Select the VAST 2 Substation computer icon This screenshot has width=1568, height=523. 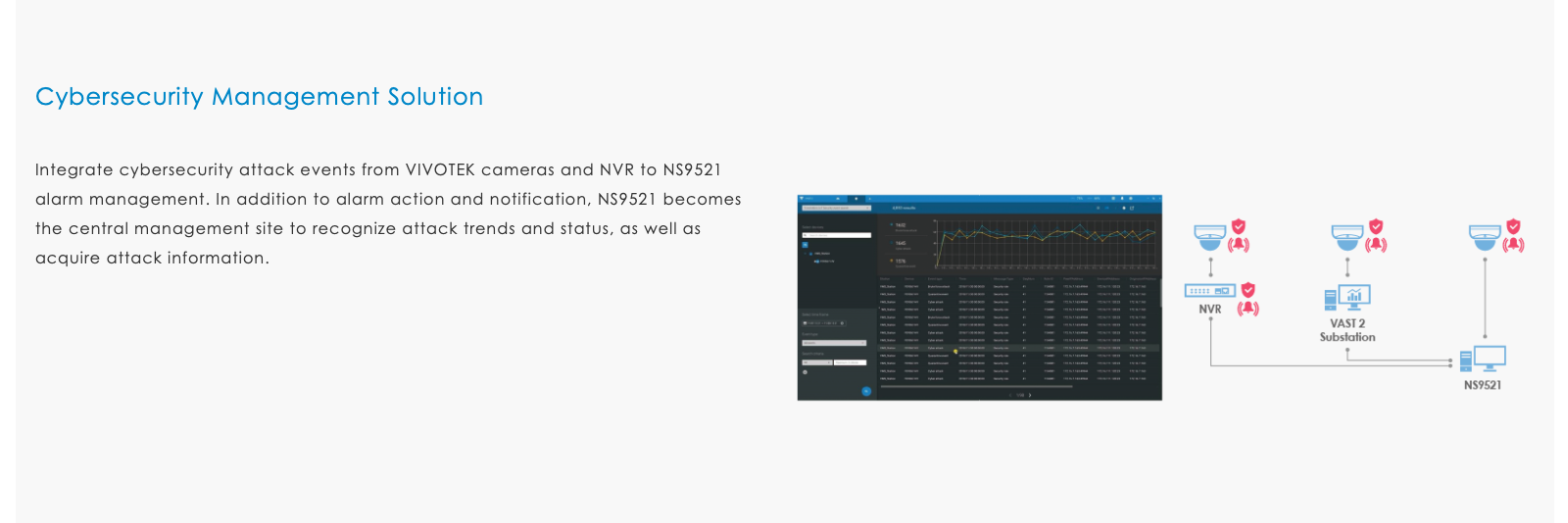point(1347,297)
